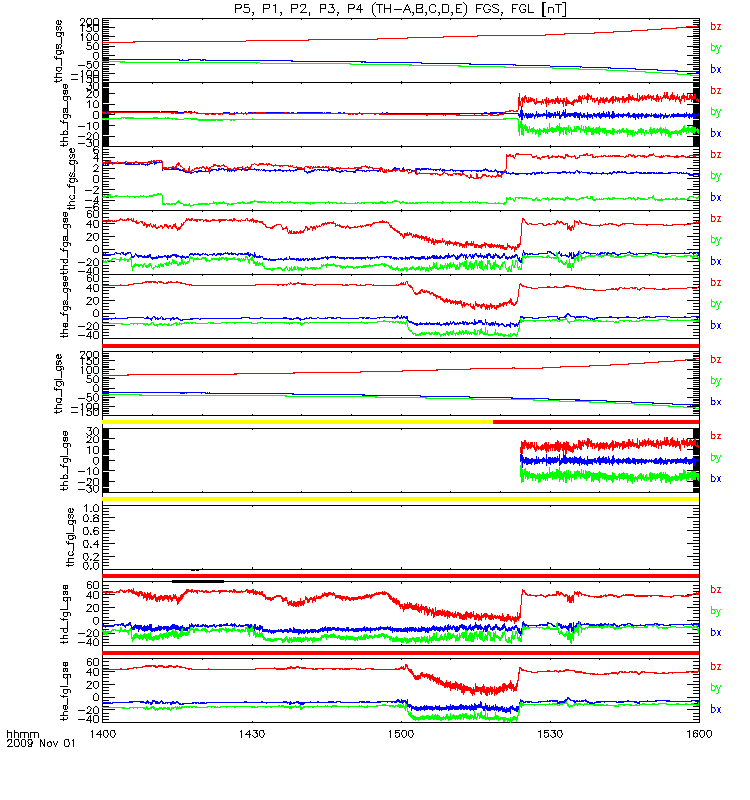Click the thd_fgl_gse y-axis label
Image resolution: width=750 pixels, height=800 pixels.
click(65, 614)
